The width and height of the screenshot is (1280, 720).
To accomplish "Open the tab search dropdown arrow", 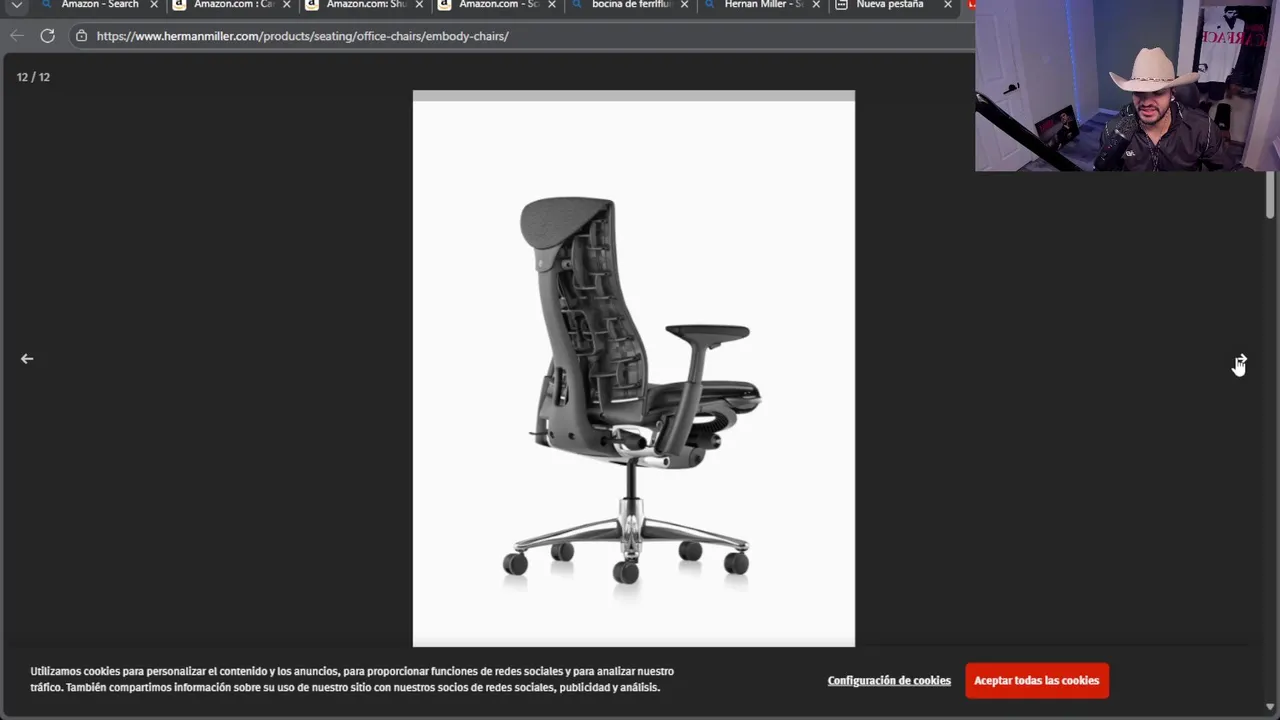I will pyautogui.click(x=17, y=5).
